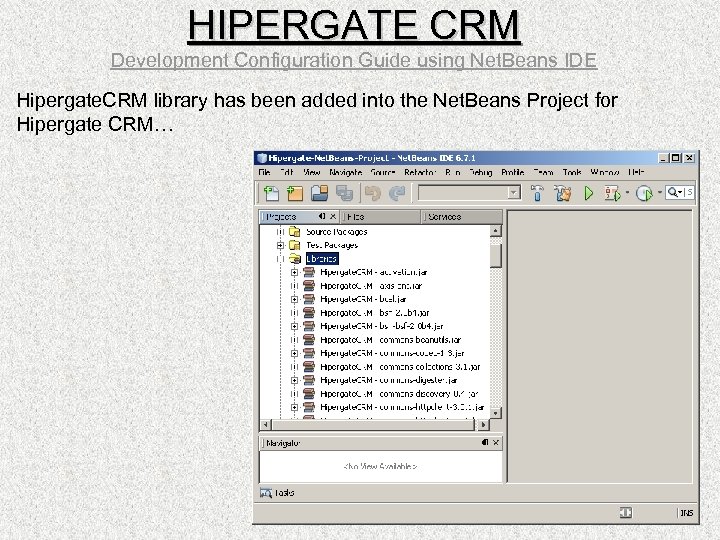
Task: Click the Clean and Build icon
Action: (x=563, y=193)
